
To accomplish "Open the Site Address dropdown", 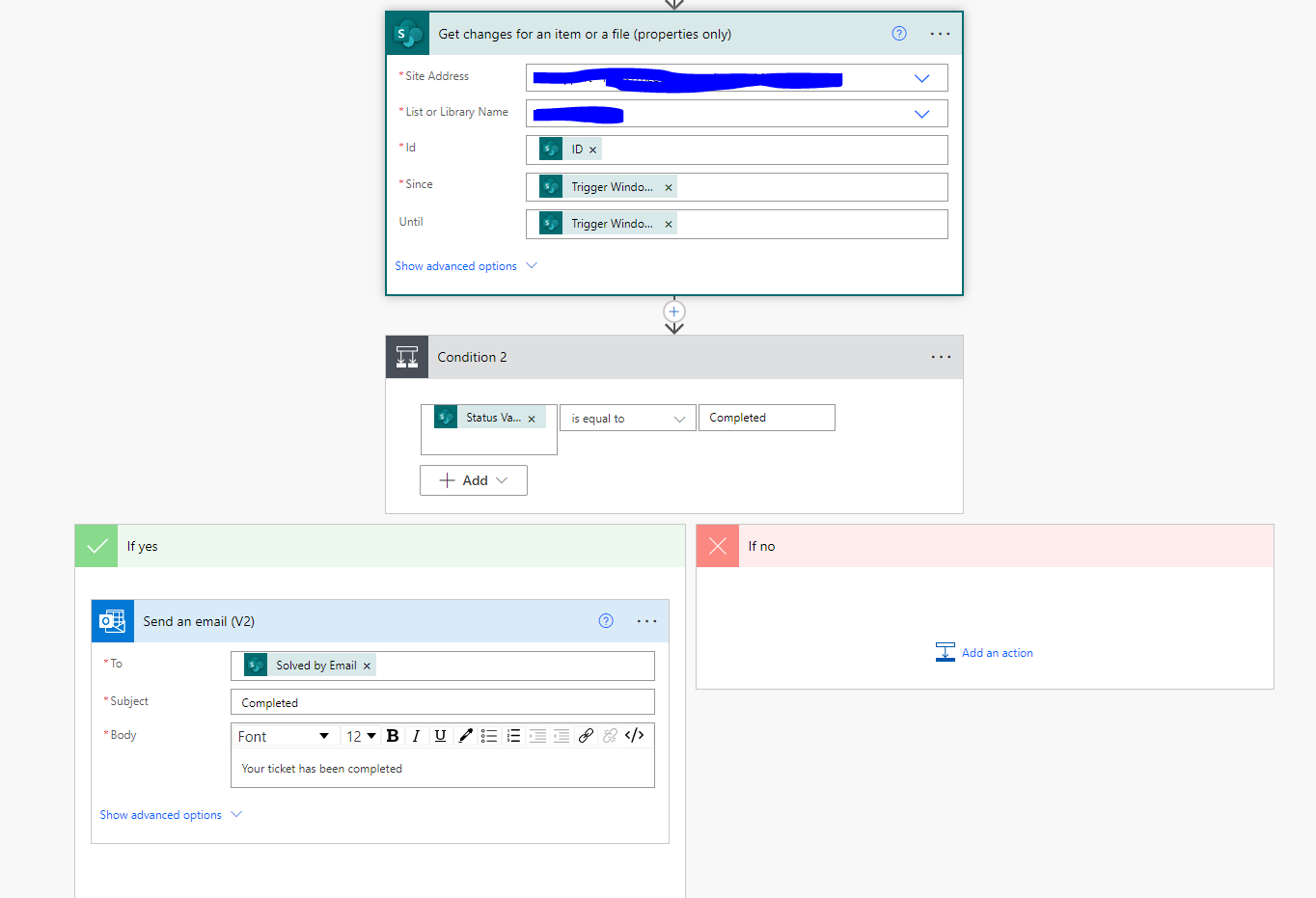I will 921,77.
